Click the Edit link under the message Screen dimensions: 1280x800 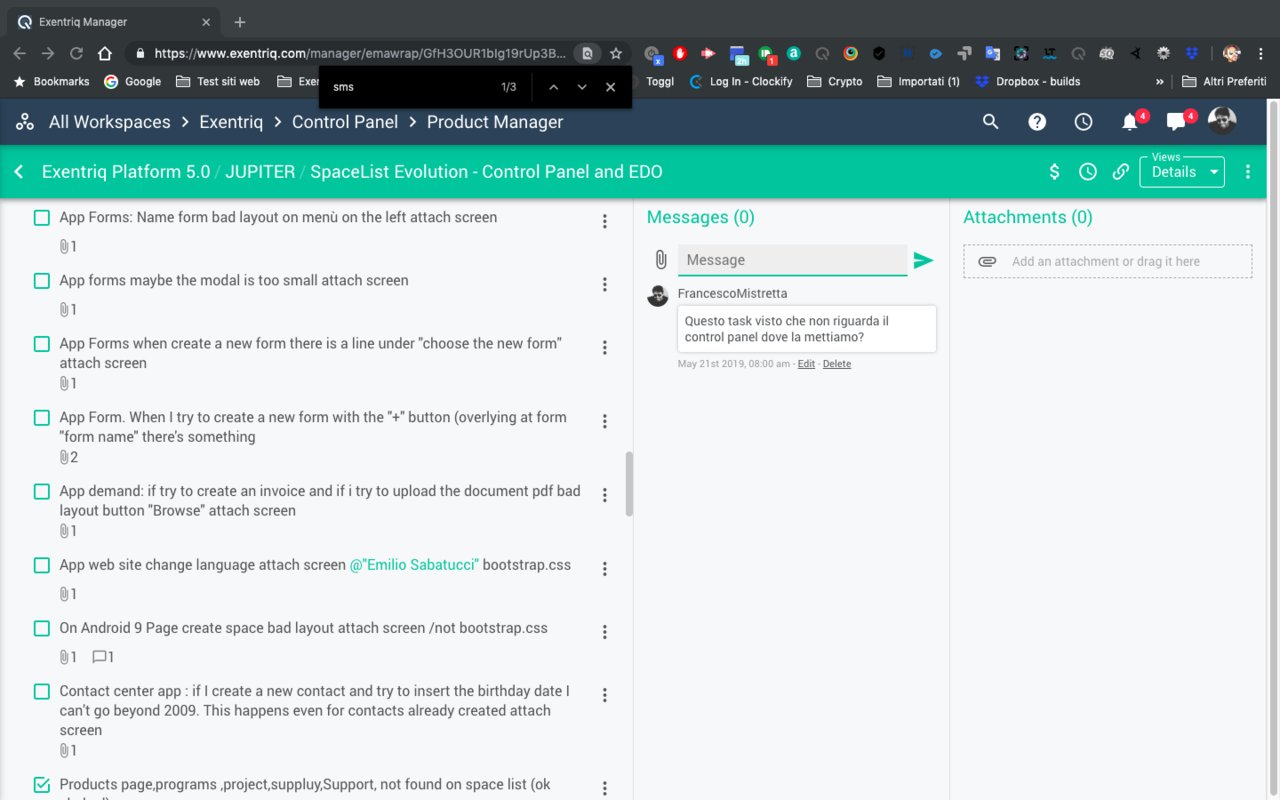coord(805,364)
